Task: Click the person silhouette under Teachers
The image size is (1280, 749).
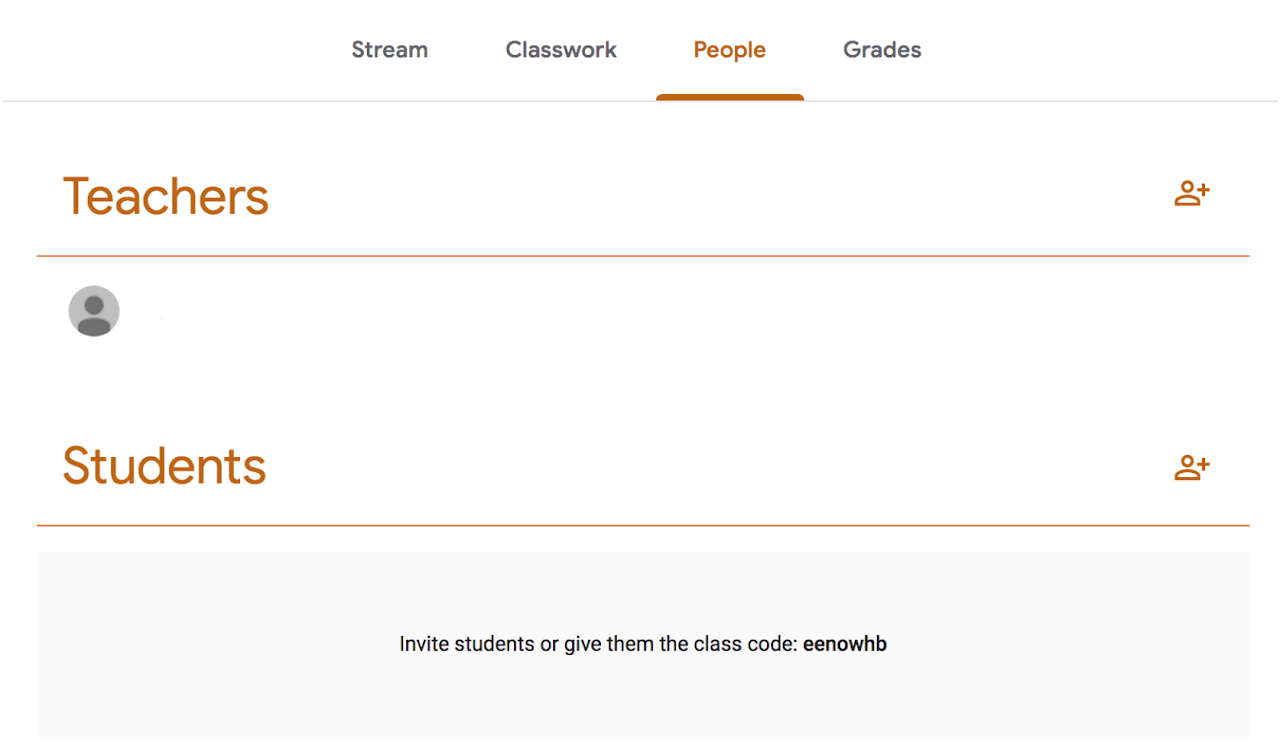Action: point(93,311)
